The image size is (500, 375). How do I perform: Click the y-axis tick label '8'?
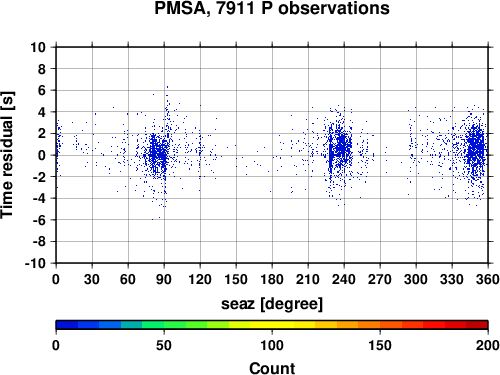click(x=42, y=69)
